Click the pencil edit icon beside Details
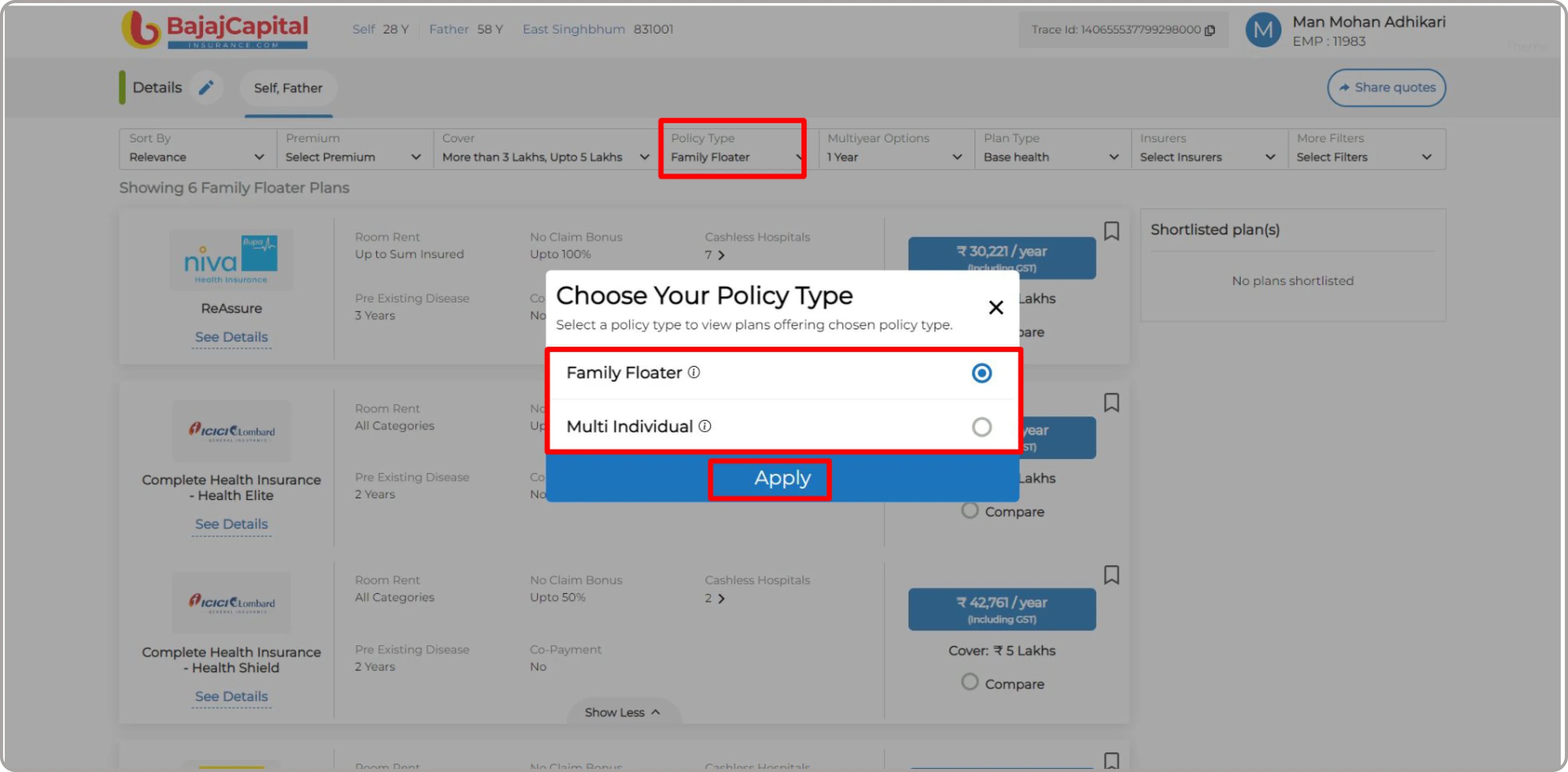This screenshot has width=1568, height=772. [x=207, y=88]
